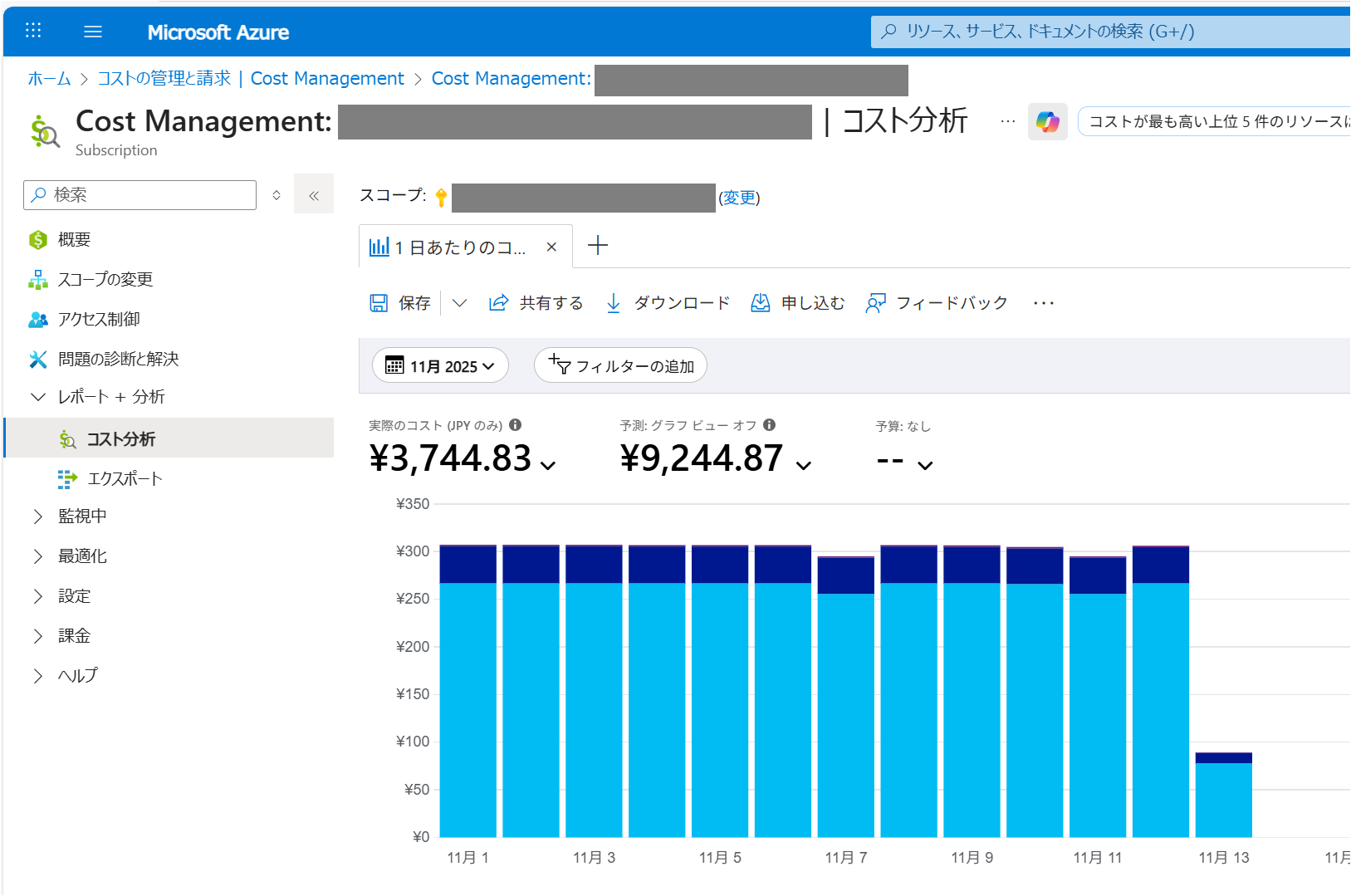Click the 保存 save button
Image resolution: width=1351 pixels, height=896 pixels.
400,303
